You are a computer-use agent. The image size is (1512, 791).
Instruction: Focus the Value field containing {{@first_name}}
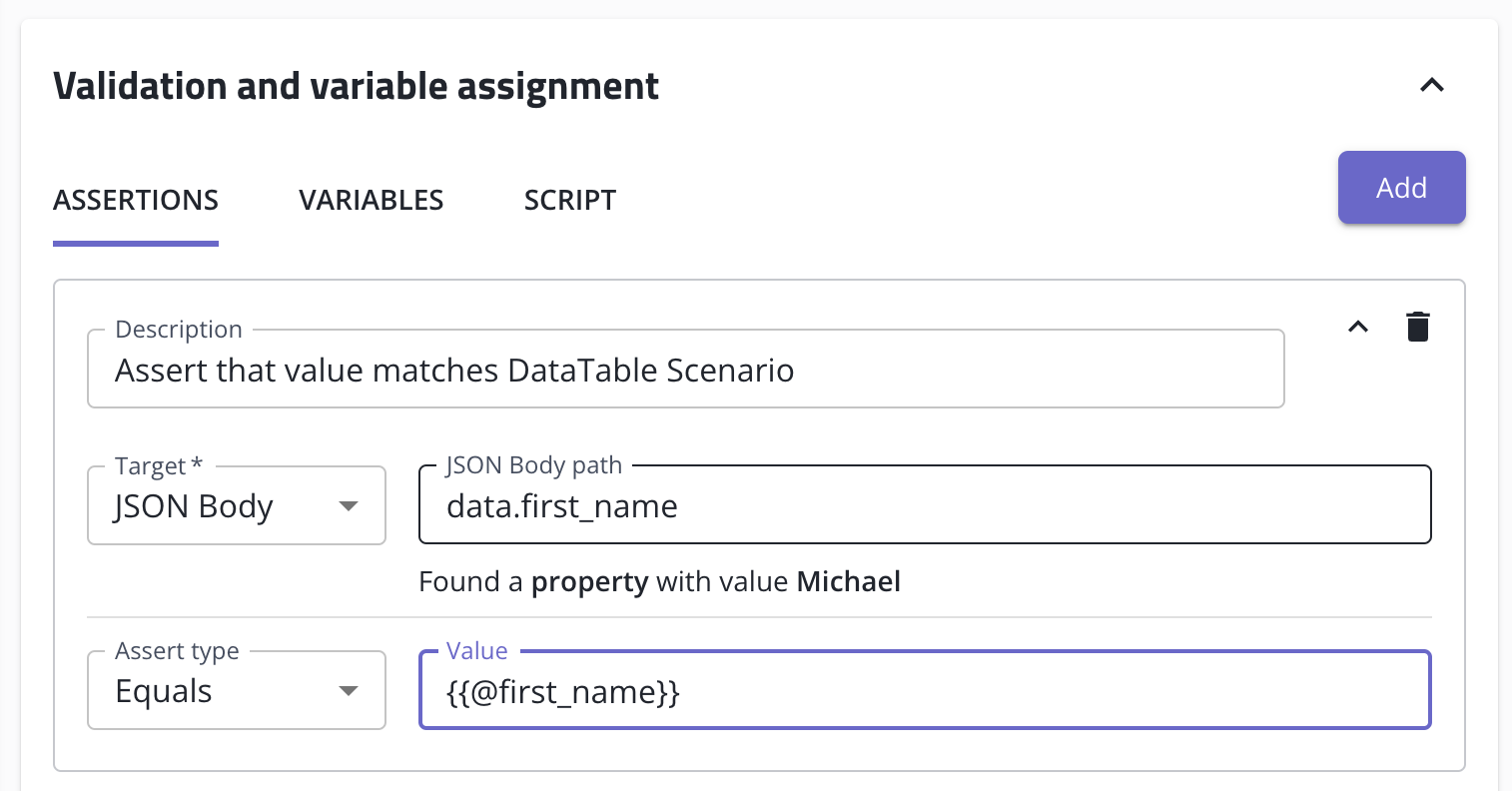point(924,691)
